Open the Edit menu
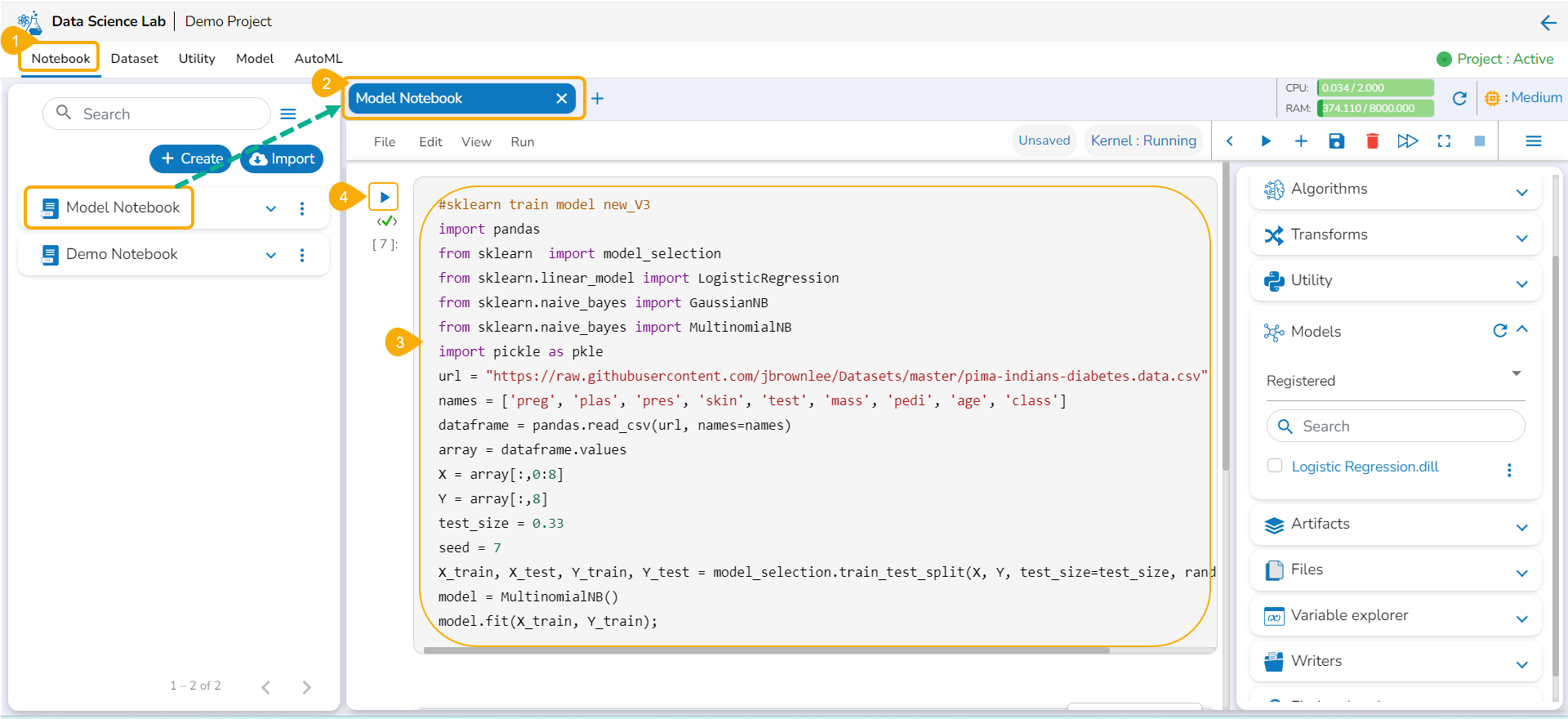1568x719 pixels. (430, 142)
